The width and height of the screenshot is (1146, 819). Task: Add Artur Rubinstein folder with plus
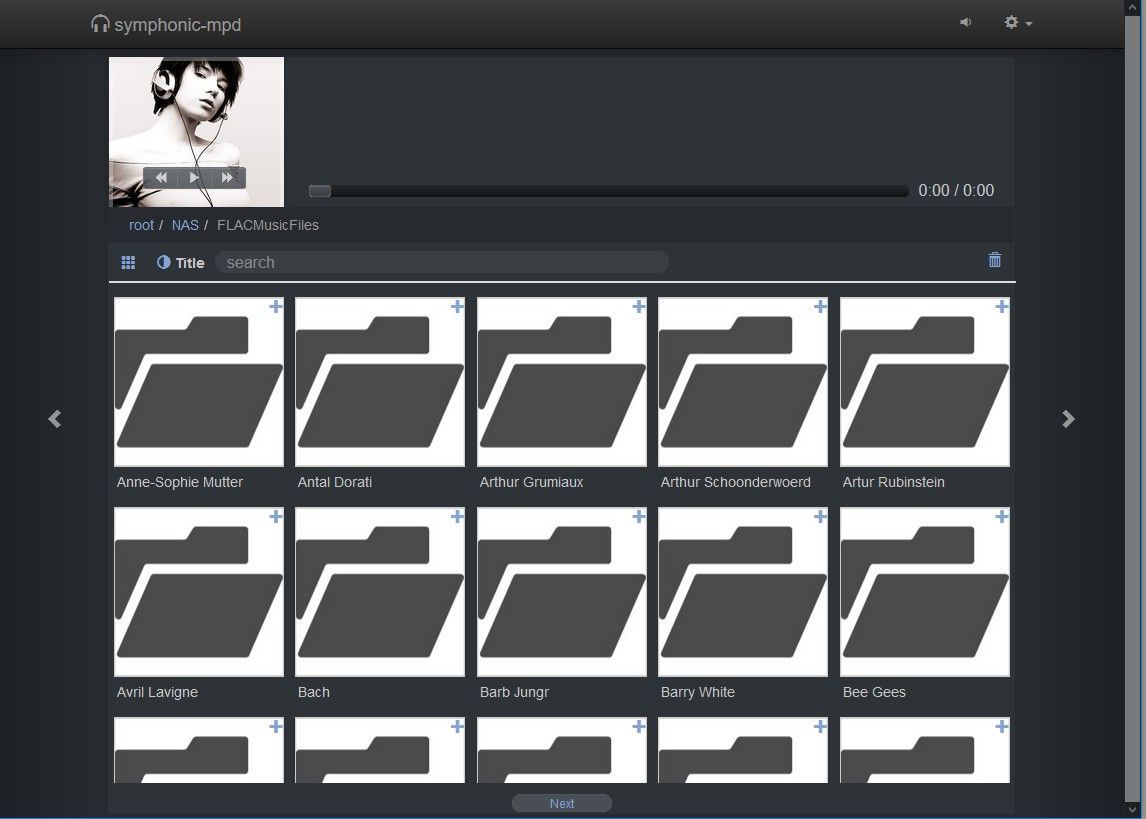click(x=1001, y=306)
